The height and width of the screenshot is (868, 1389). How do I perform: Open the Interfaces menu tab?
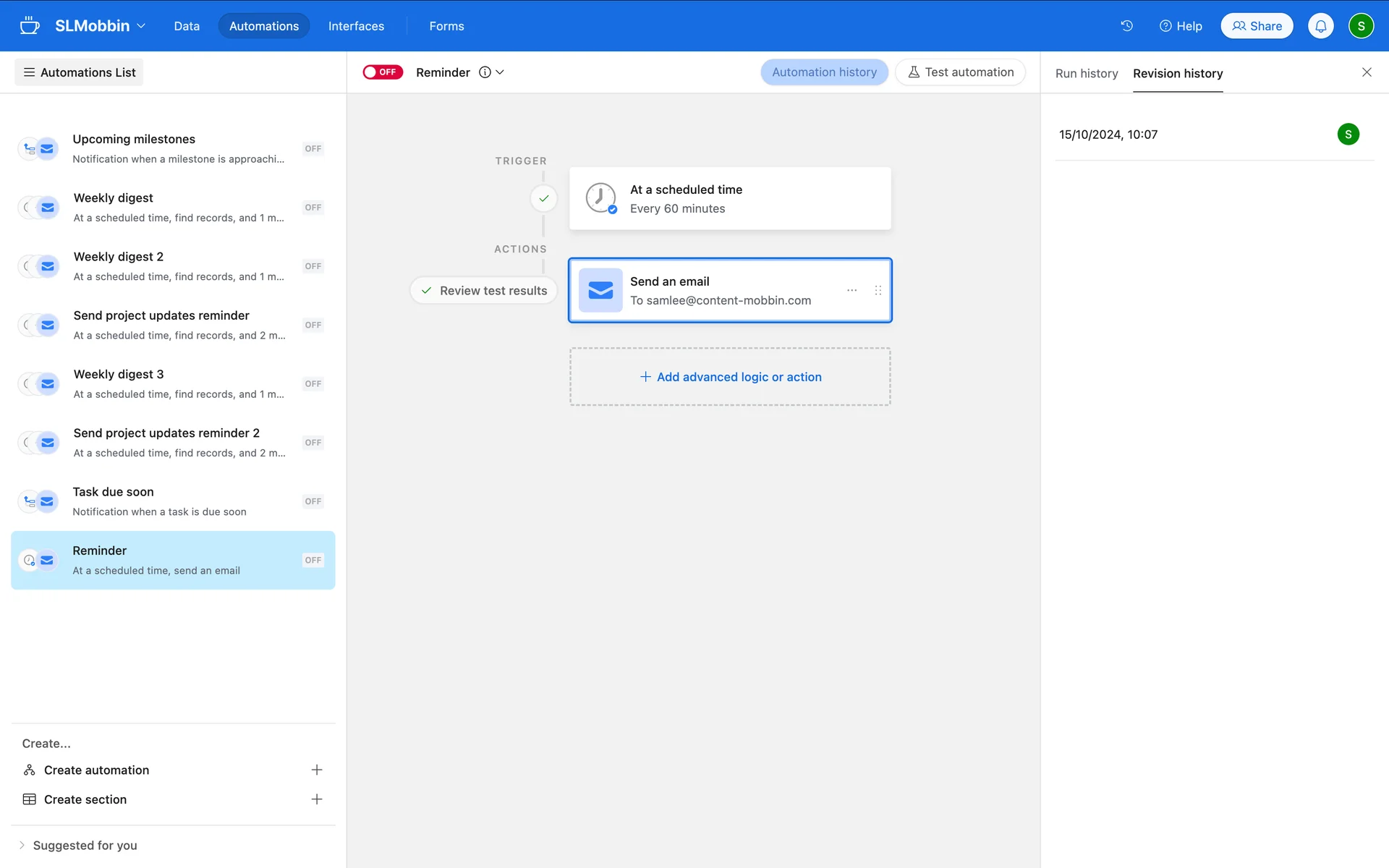pyautogui.click(x=356, y=26)
